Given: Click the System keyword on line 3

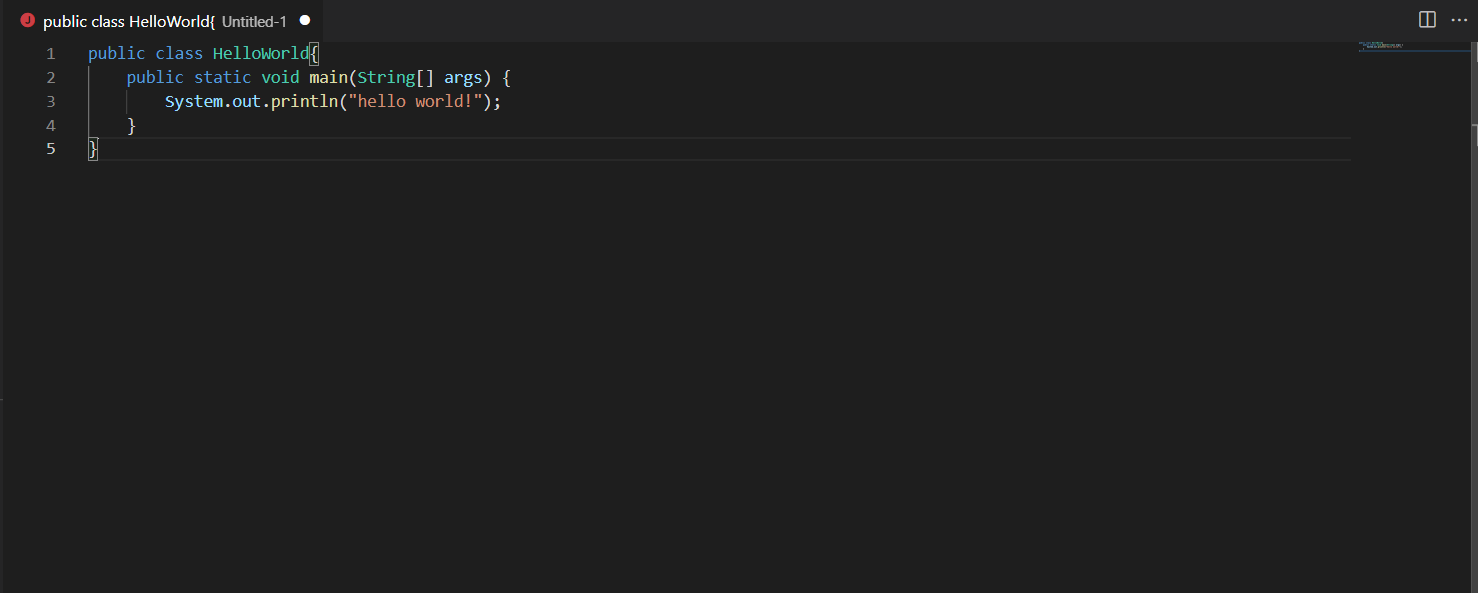Looking at the screenshot, I should [x=193, y=100].
